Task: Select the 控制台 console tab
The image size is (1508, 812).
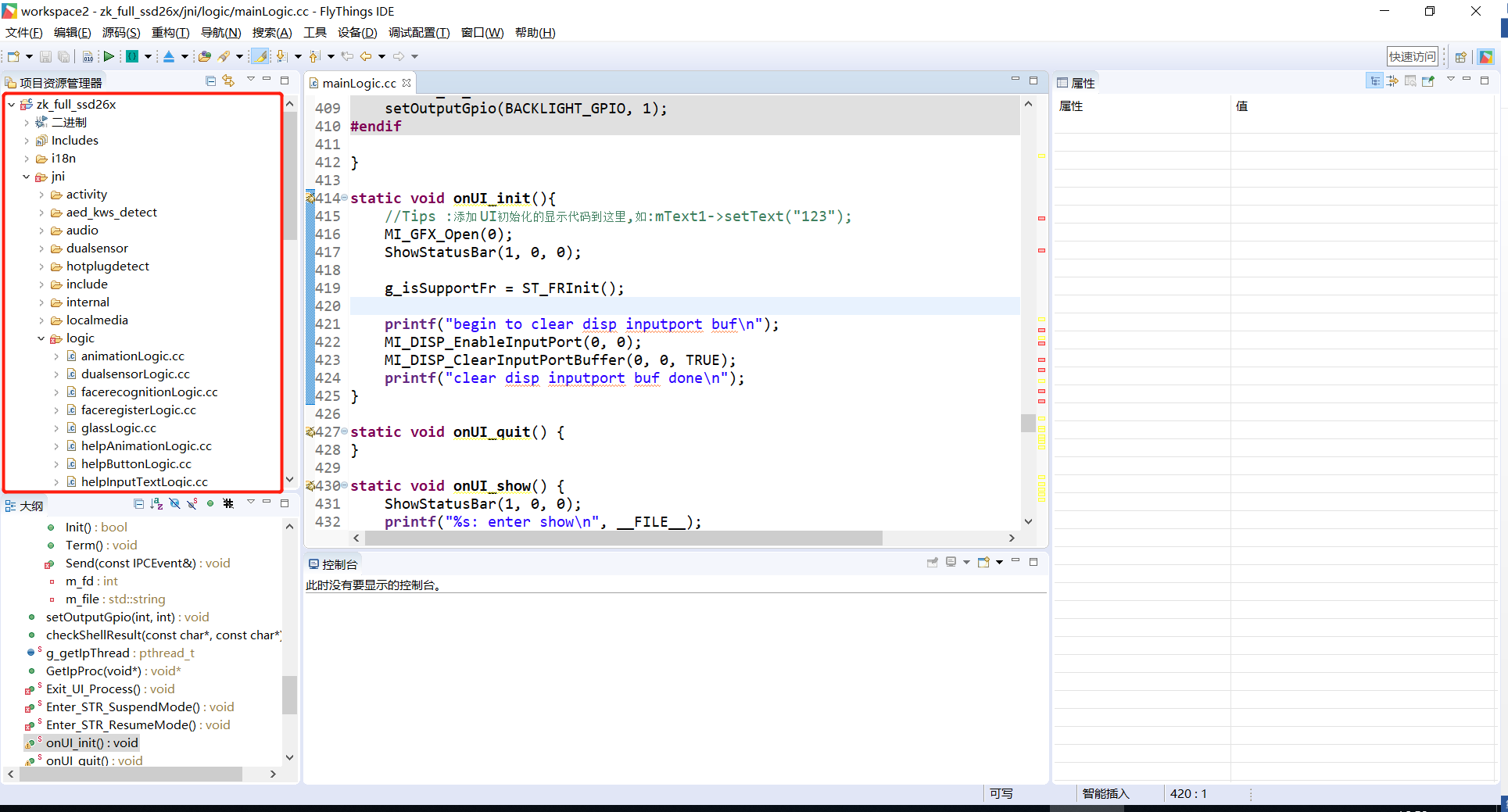Action: pyautogui.click(x=333, y=564)
